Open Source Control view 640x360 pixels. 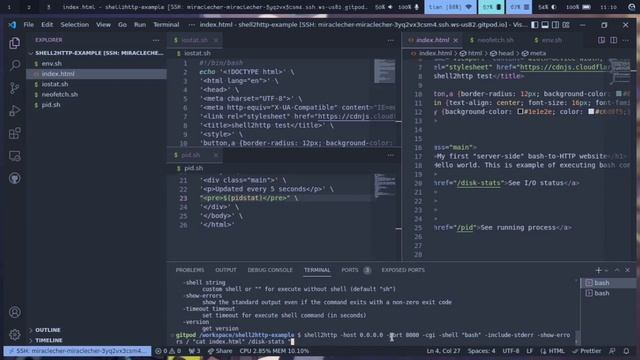click(15, 88)
